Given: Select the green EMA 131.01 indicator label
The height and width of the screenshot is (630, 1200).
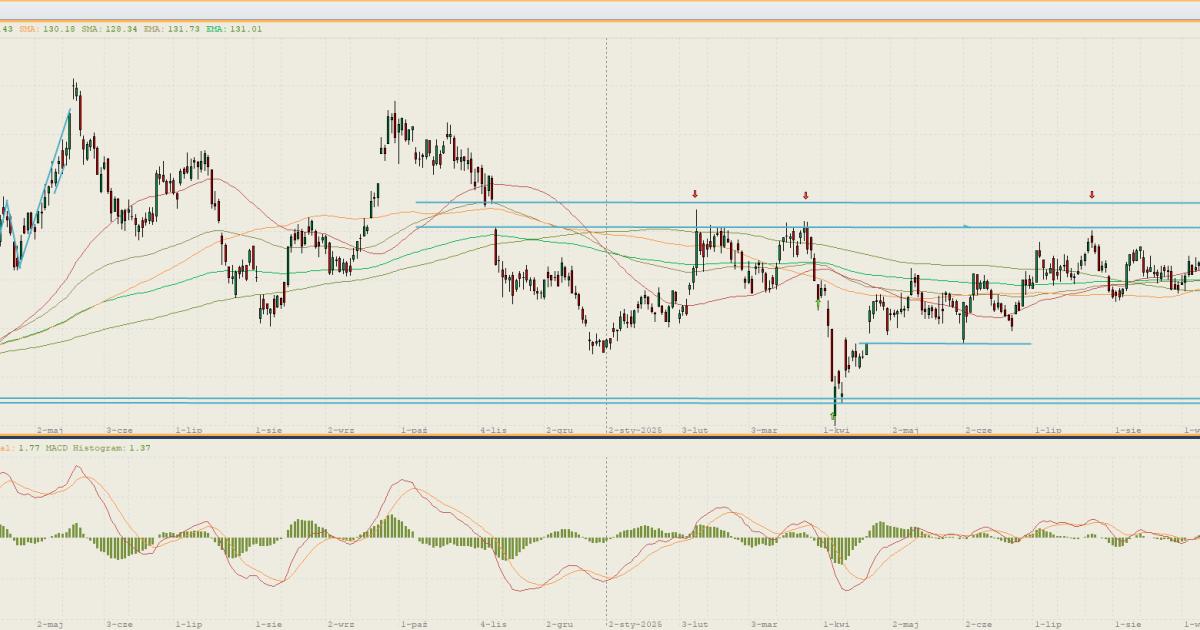Looking at the screenshot, I should [234, 29].
